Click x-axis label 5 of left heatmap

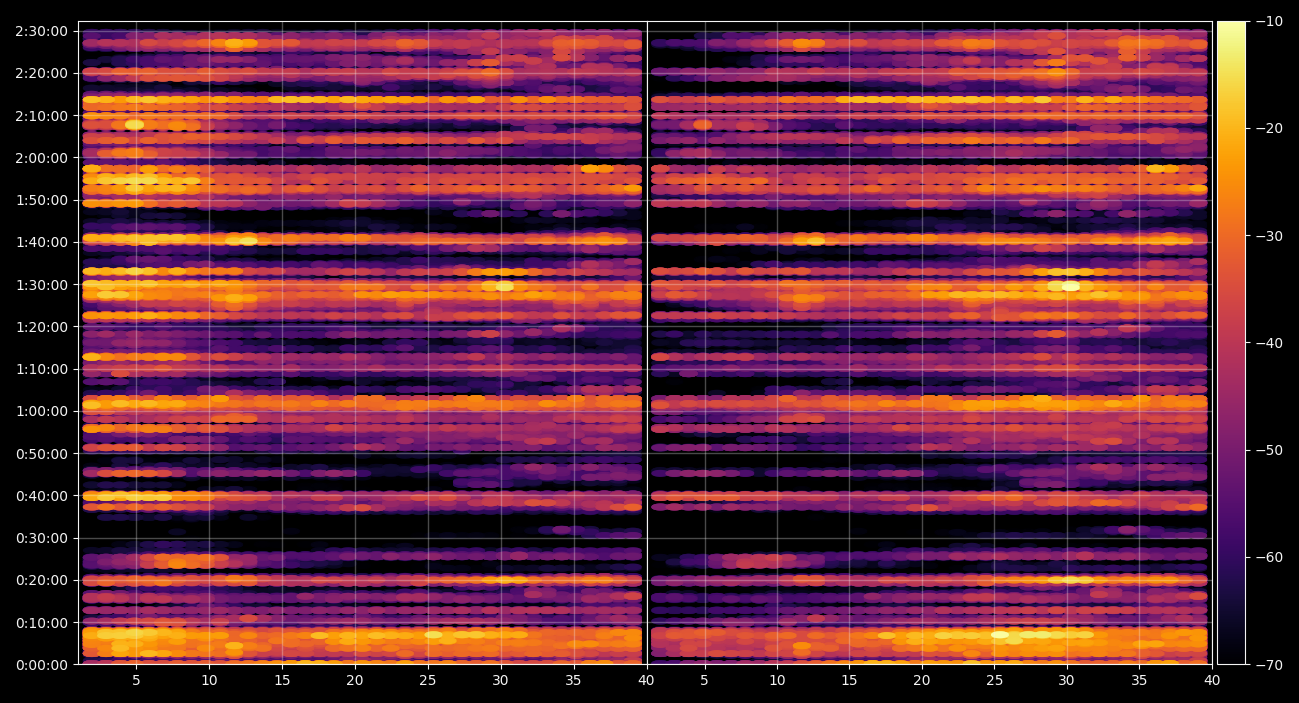pyautogui.click(x=136, y=681)
